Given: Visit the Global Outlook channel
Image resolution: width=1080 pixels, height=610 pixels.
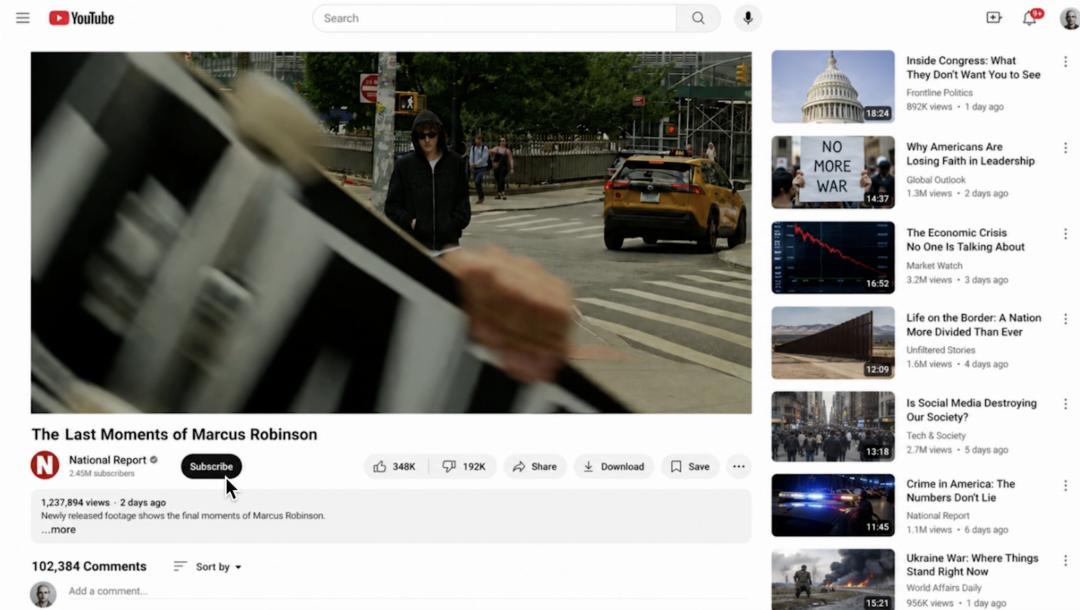Looking at the screenshot, I should pyautogui.click(x=935, y=180).
